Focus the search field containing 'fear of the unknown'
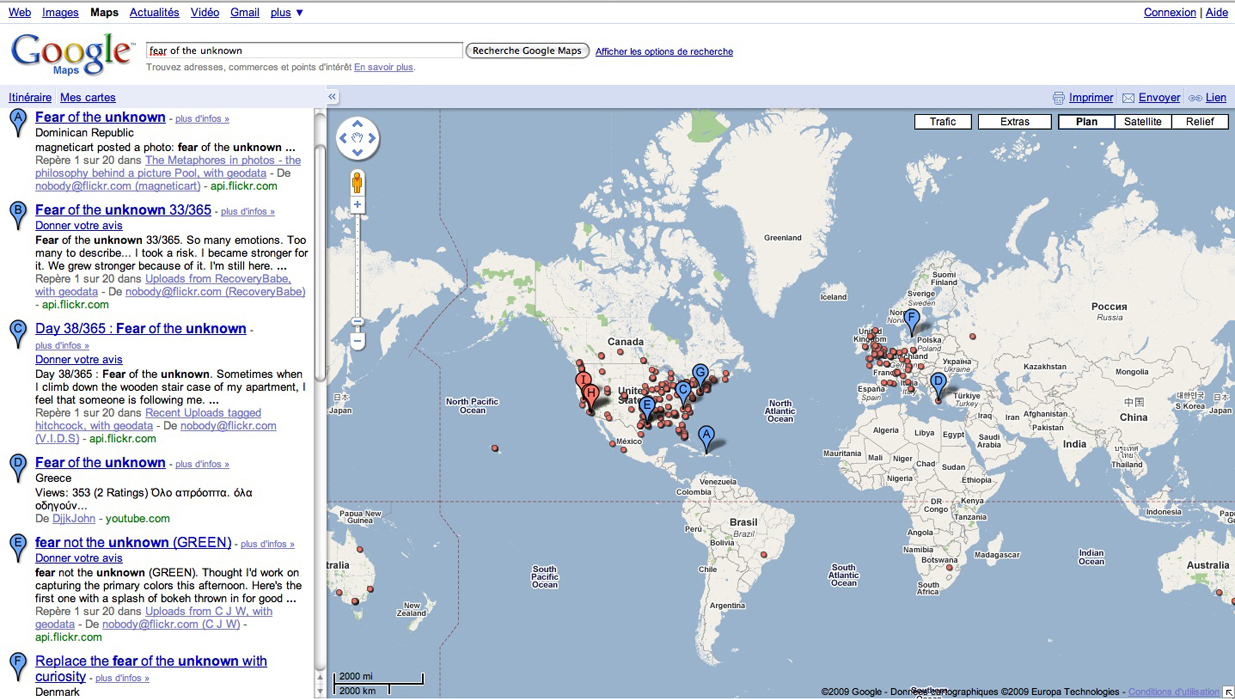 click(304, 50)
